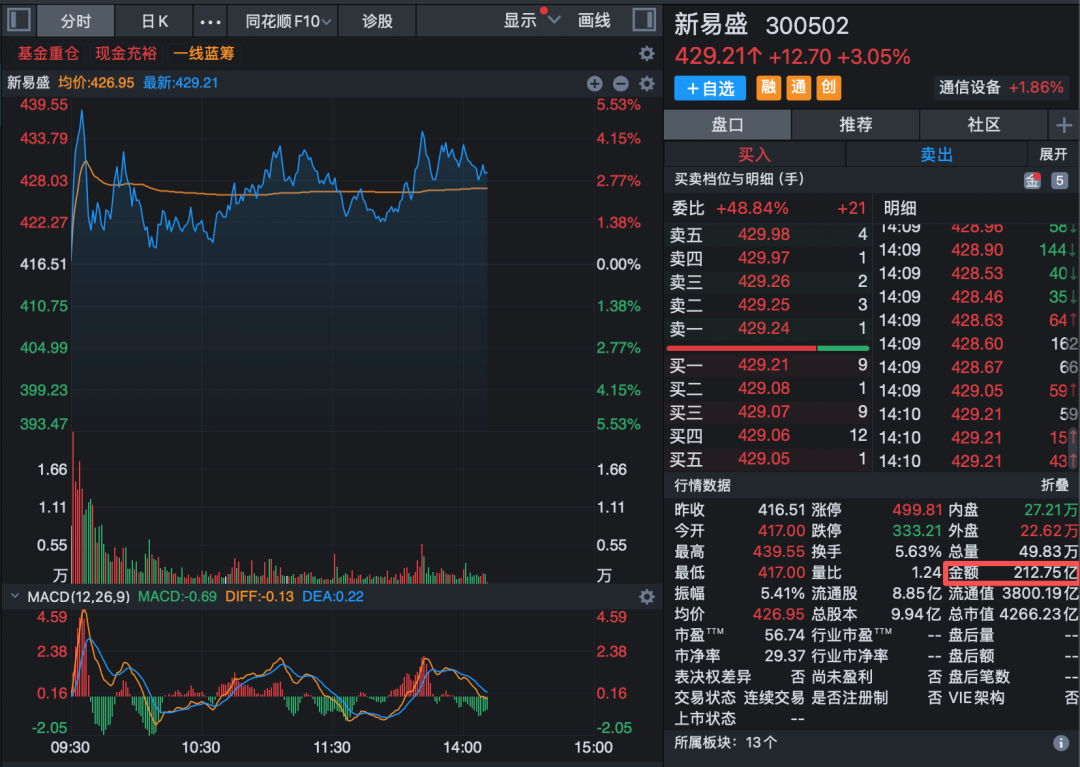Switch to the 日K chart tab
This screenshot has height=767, width=1080.
tap(155, 20)
